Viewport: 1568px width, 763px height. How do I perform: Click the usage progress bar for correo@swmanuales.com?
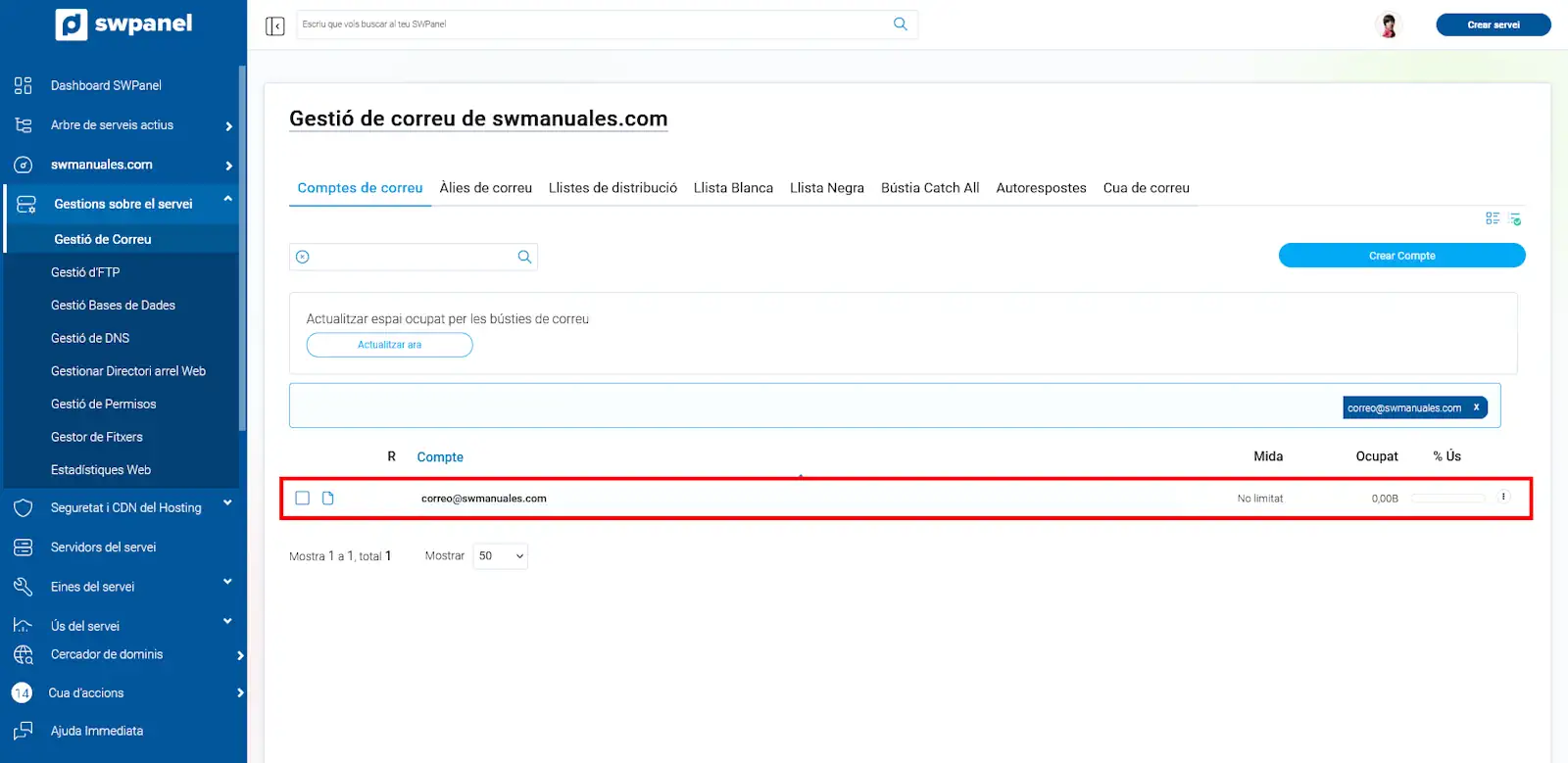(x=1448, y=499)
